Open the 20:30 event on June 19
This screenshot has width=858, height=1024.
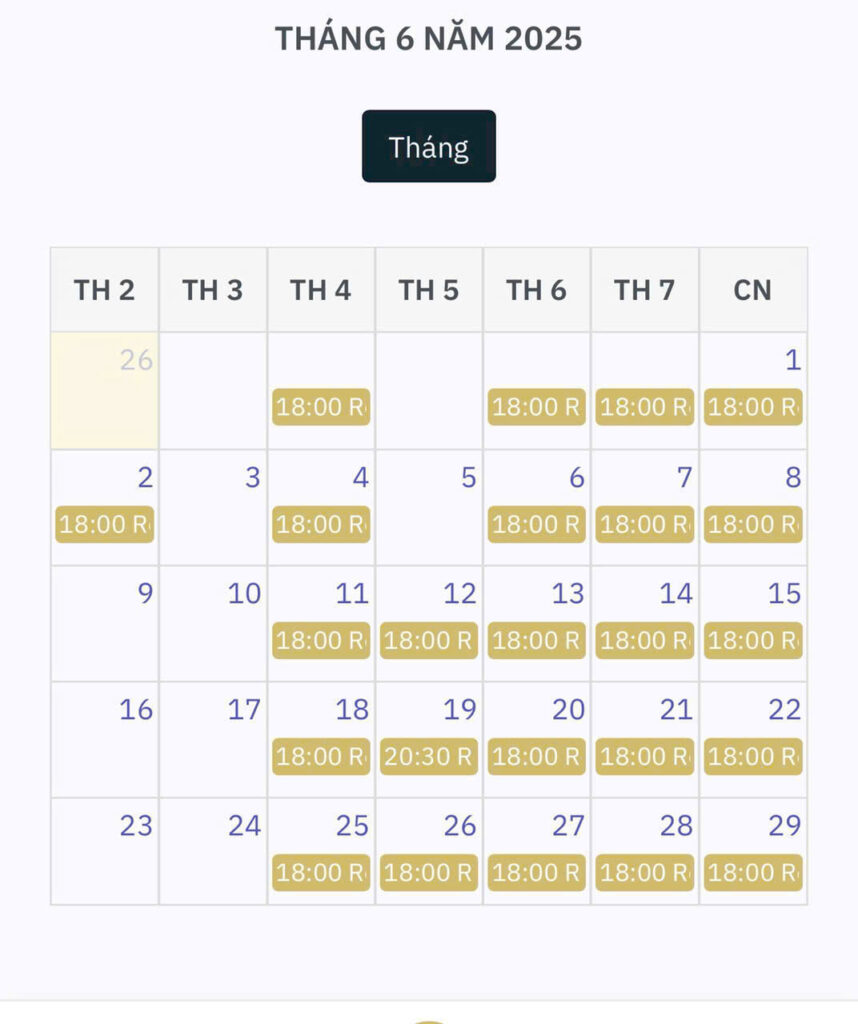428,756
